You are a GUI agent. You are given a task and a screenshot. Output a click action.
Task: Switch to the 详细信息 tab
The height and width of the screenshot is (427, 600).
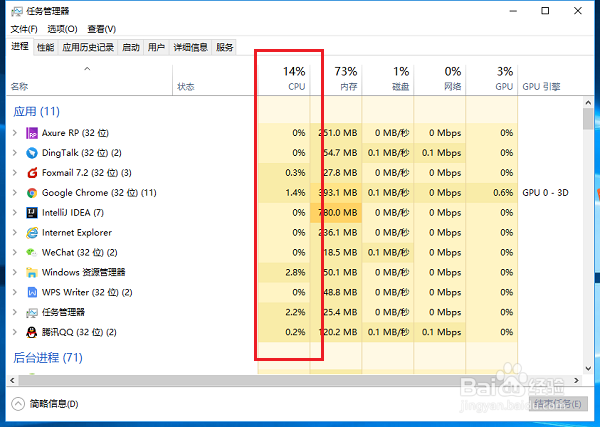[190, 47]
